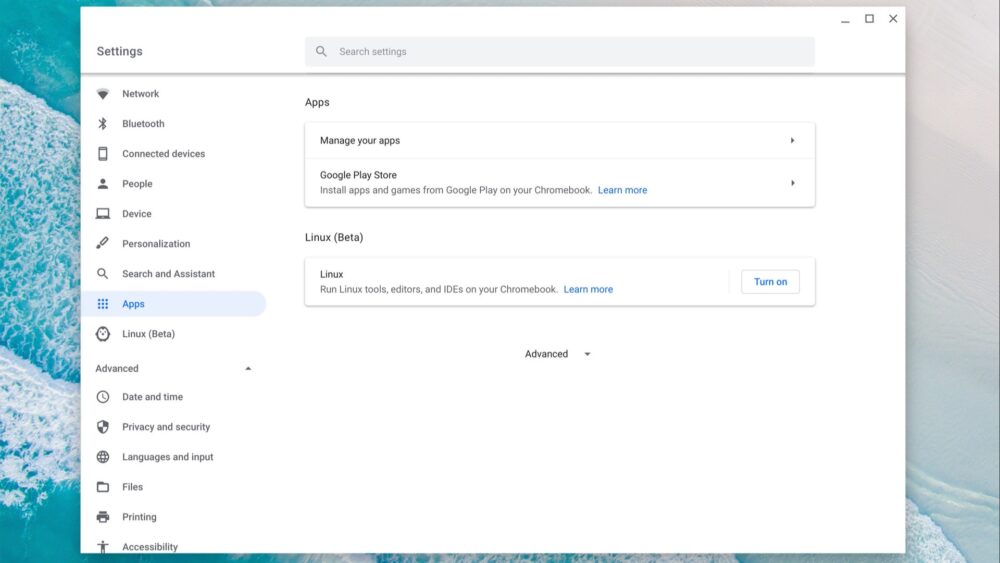This screenshot has height=563, width=1000.
Task: Click the Privacy and security shield icon
Action: tap(103, 427)
